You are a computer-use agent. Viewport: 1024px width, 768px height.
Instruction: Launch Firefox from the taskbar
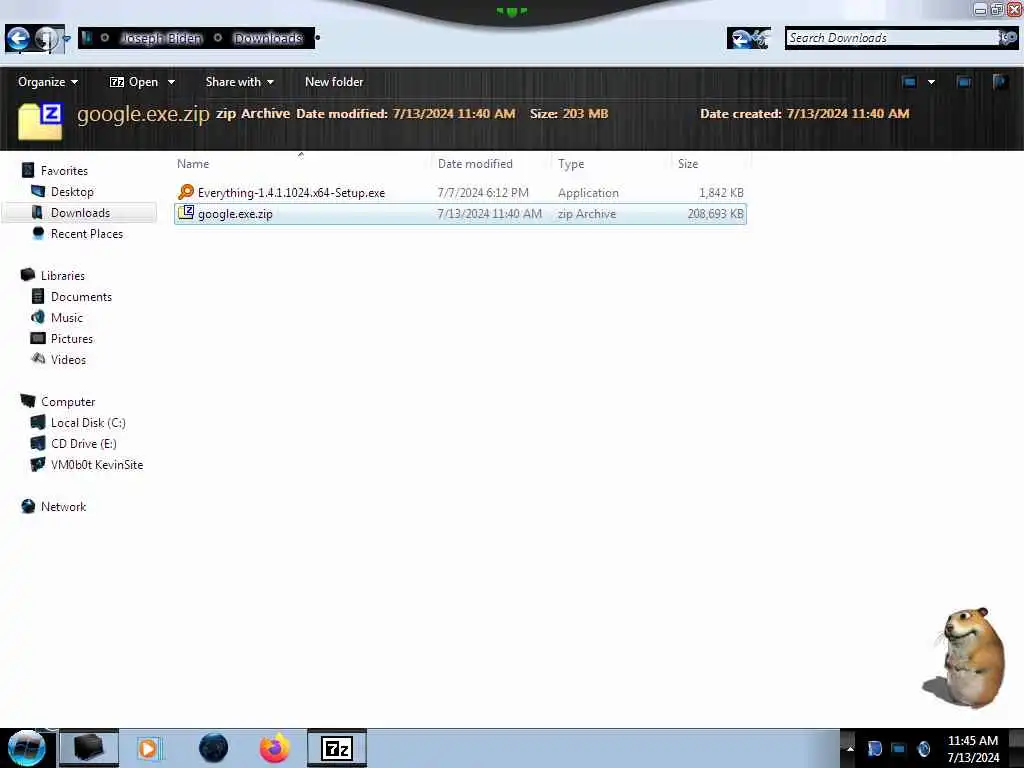(274, 748)
